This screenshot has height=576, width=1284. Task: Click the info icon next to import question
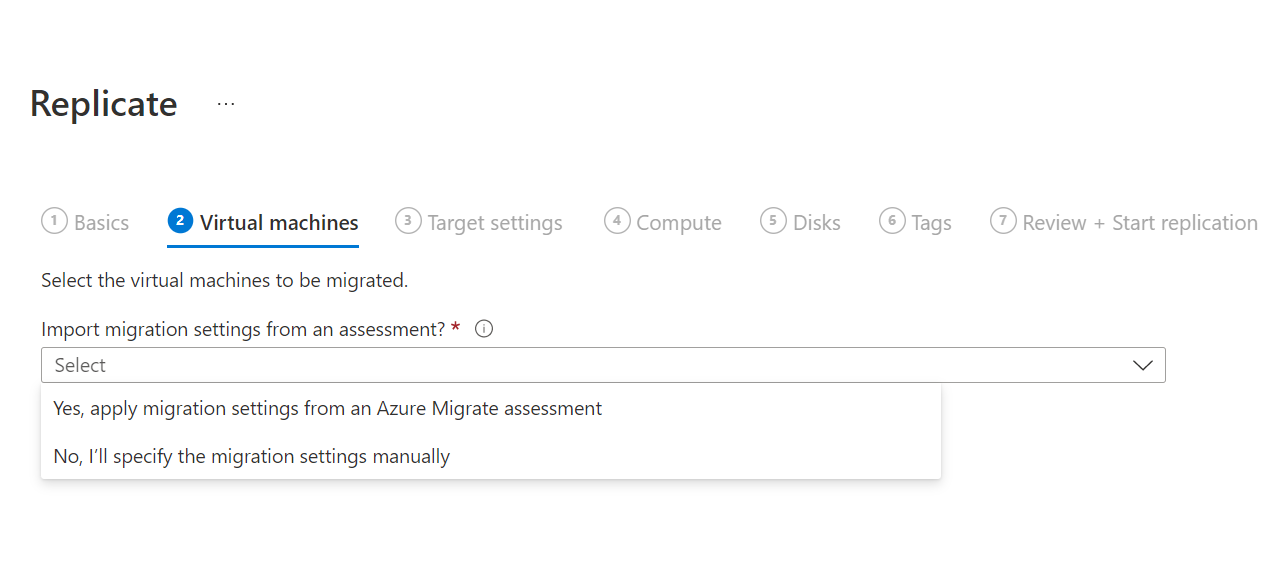pos(484,328)
